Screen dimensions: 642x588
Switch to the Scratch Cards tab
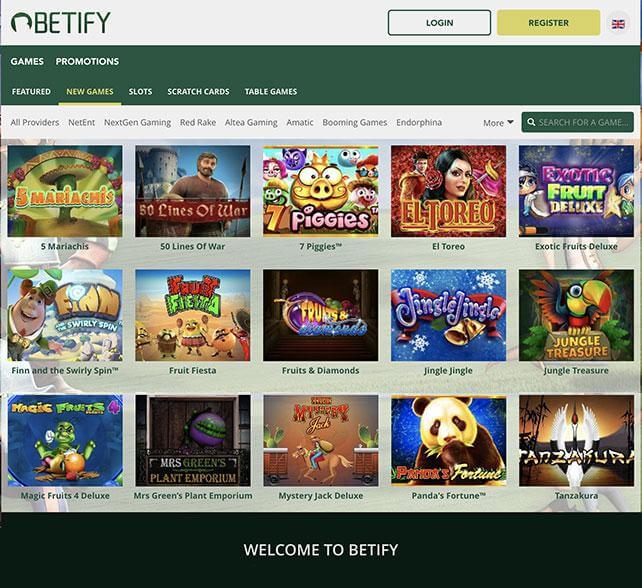198,92
